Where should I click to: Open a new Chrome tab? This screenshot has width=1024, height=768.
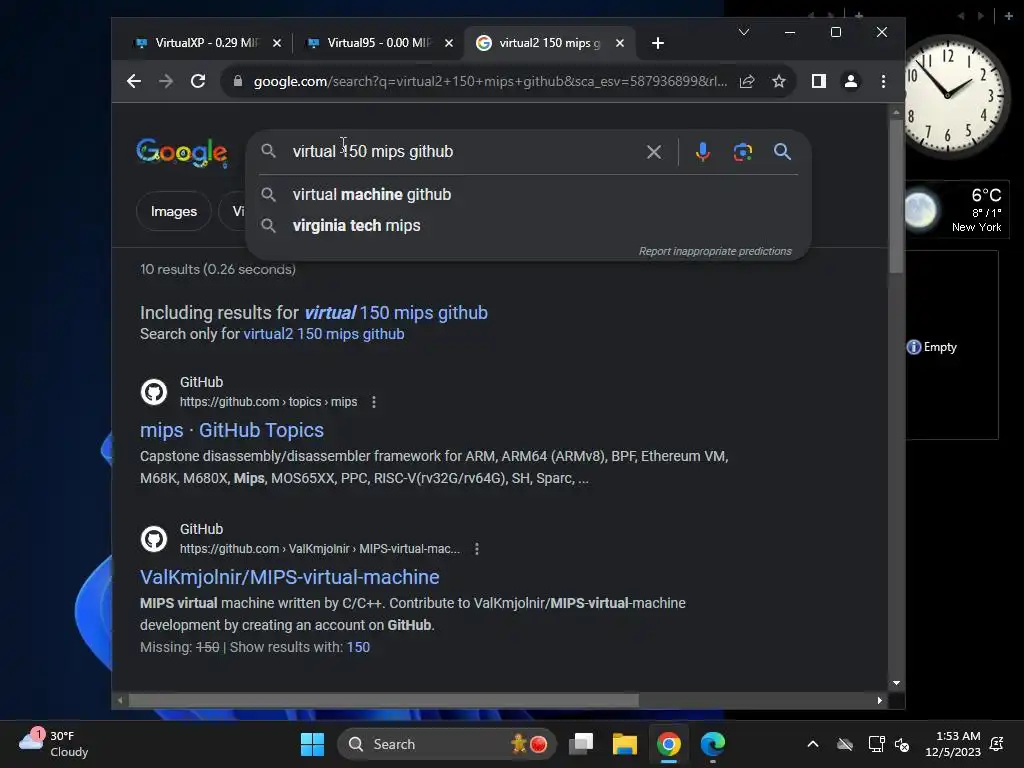658,43
